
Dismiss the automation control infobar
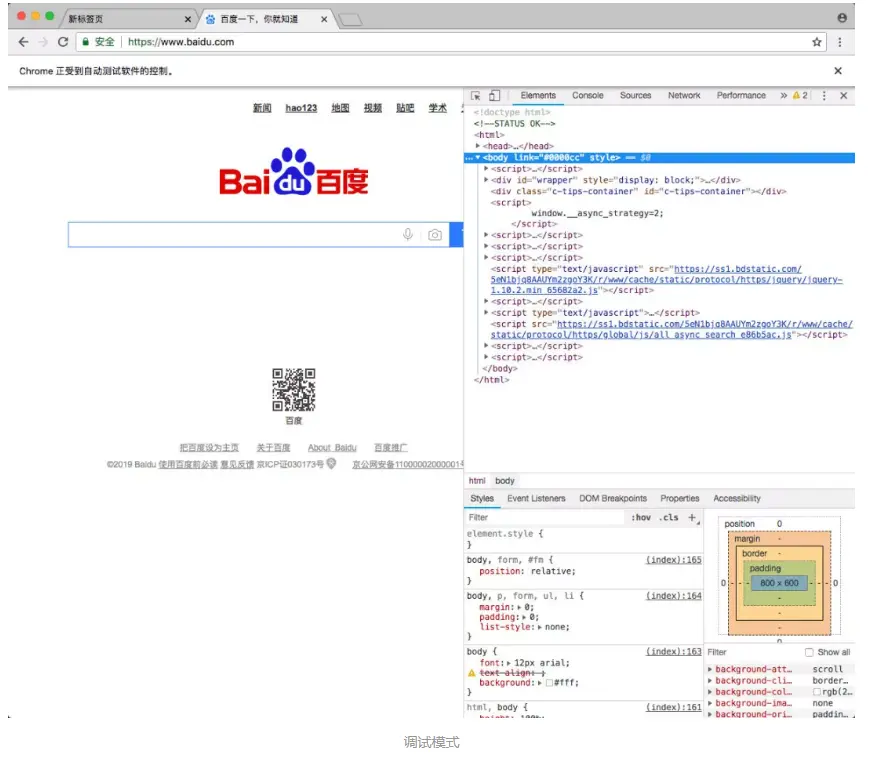[837, 70]
